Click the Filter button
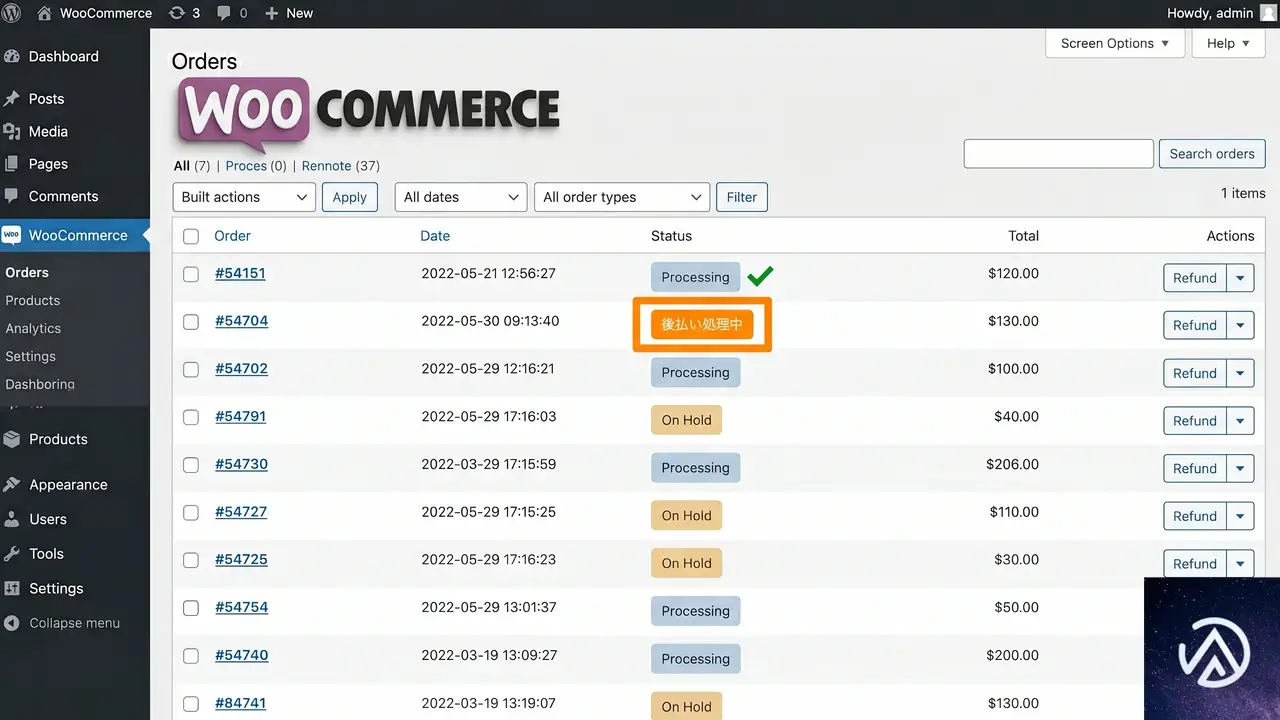Image resolution: width=1280 pixels, height=720 pixels. (x=742, y=197)
